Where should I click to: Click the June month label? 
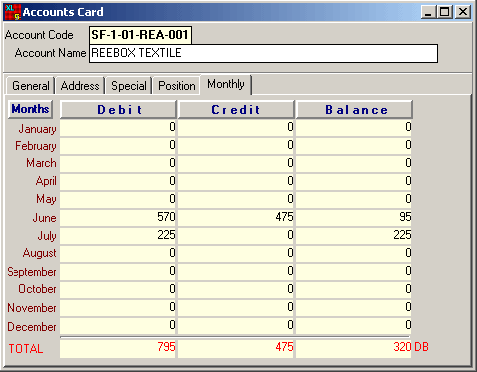[x=44, y=218]
